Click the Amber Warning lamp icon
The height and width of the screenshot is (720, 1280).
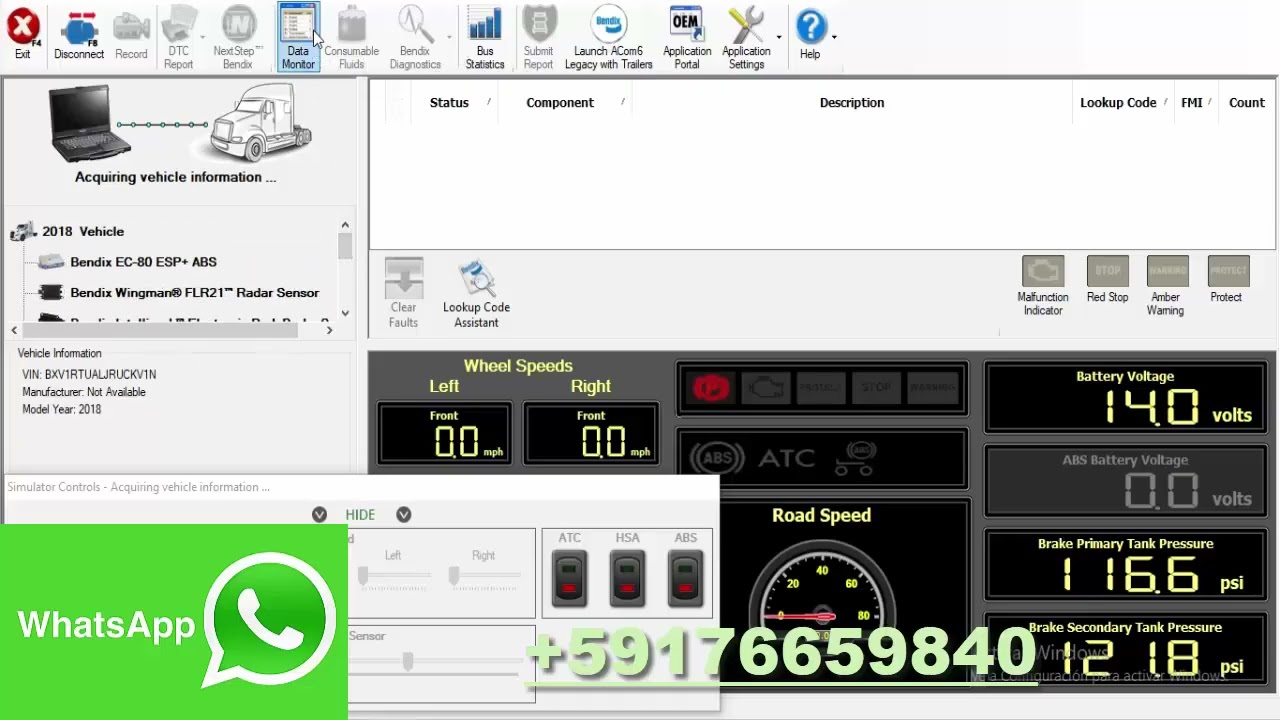1167,271
